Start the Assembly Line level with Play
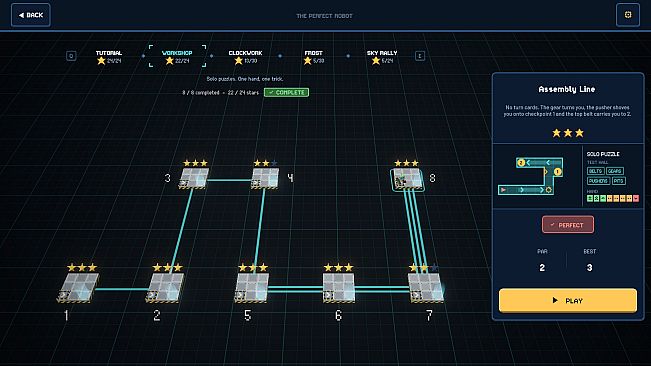 pyautogui.click(x=568, y=300)
